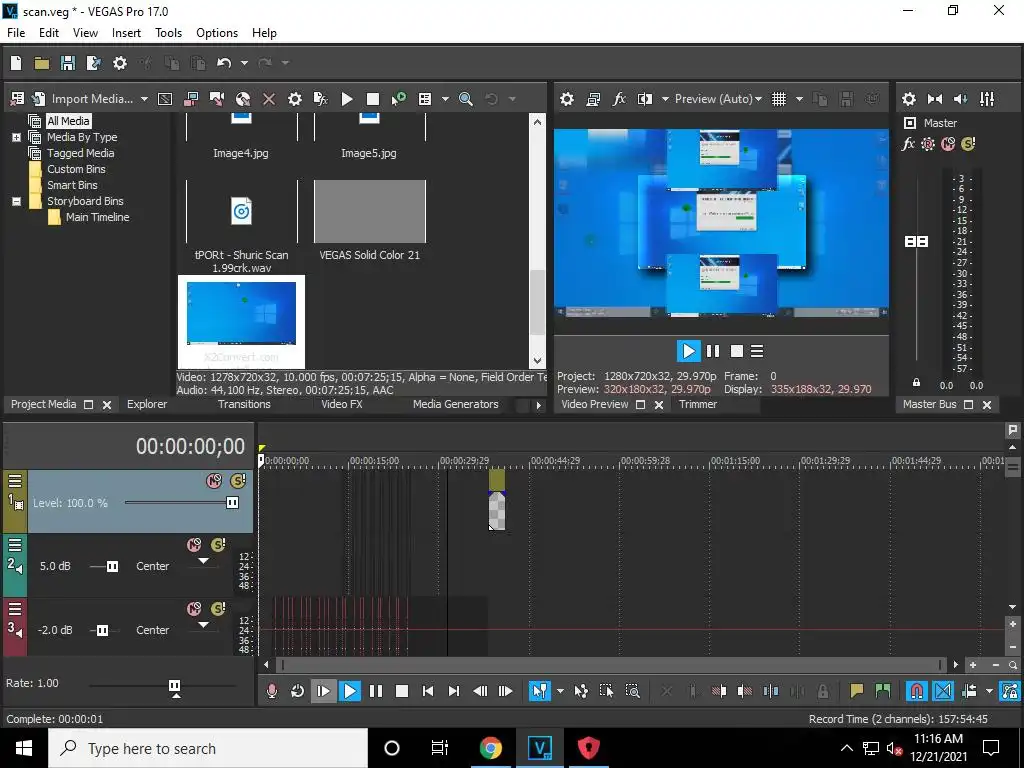Open the Tools menu
Screen dimensions: 1024x768
tap(168, 33)
